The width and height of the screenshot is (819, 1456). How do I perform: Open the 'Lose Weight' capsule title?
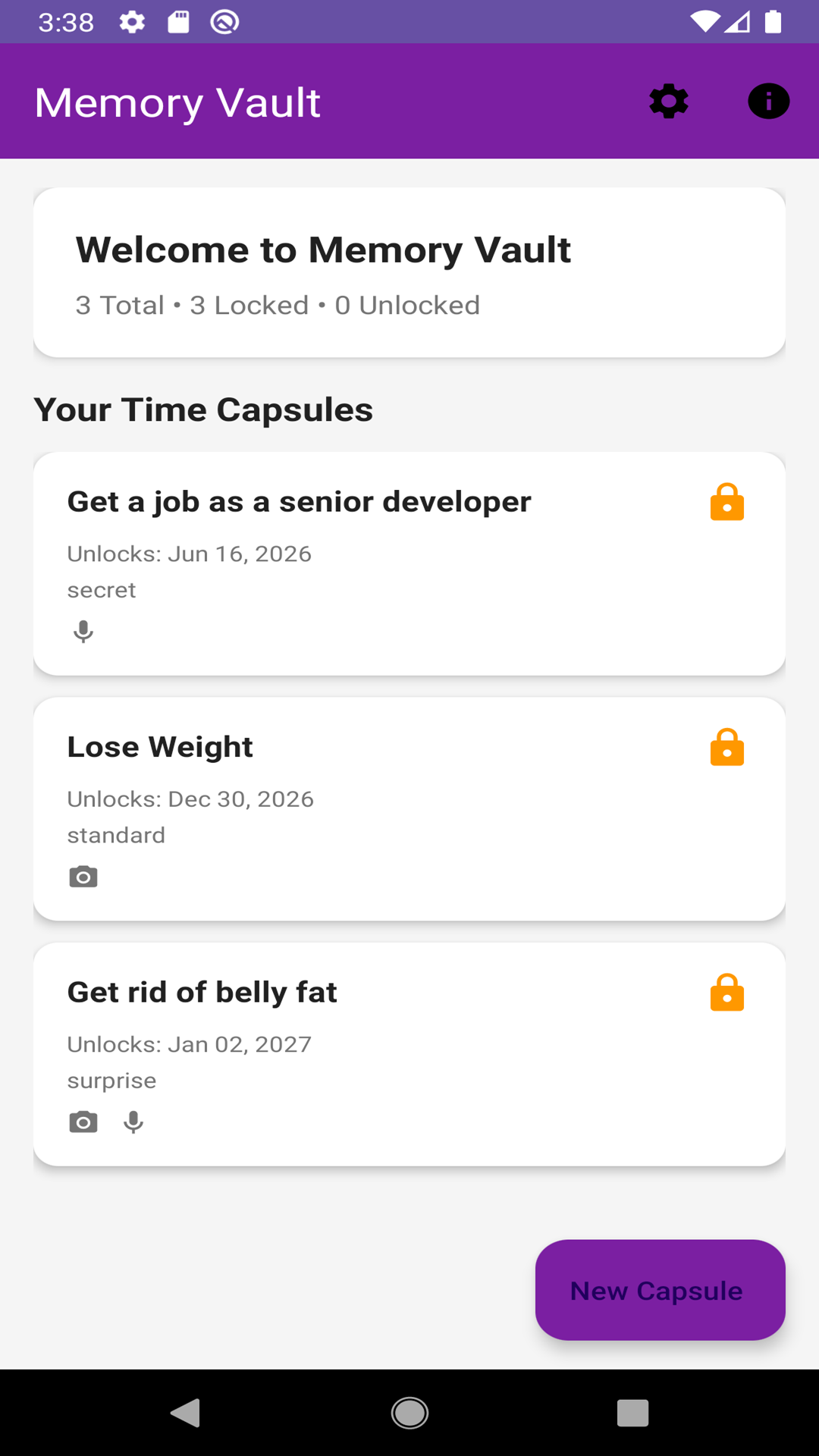click(x=160, y=747)
